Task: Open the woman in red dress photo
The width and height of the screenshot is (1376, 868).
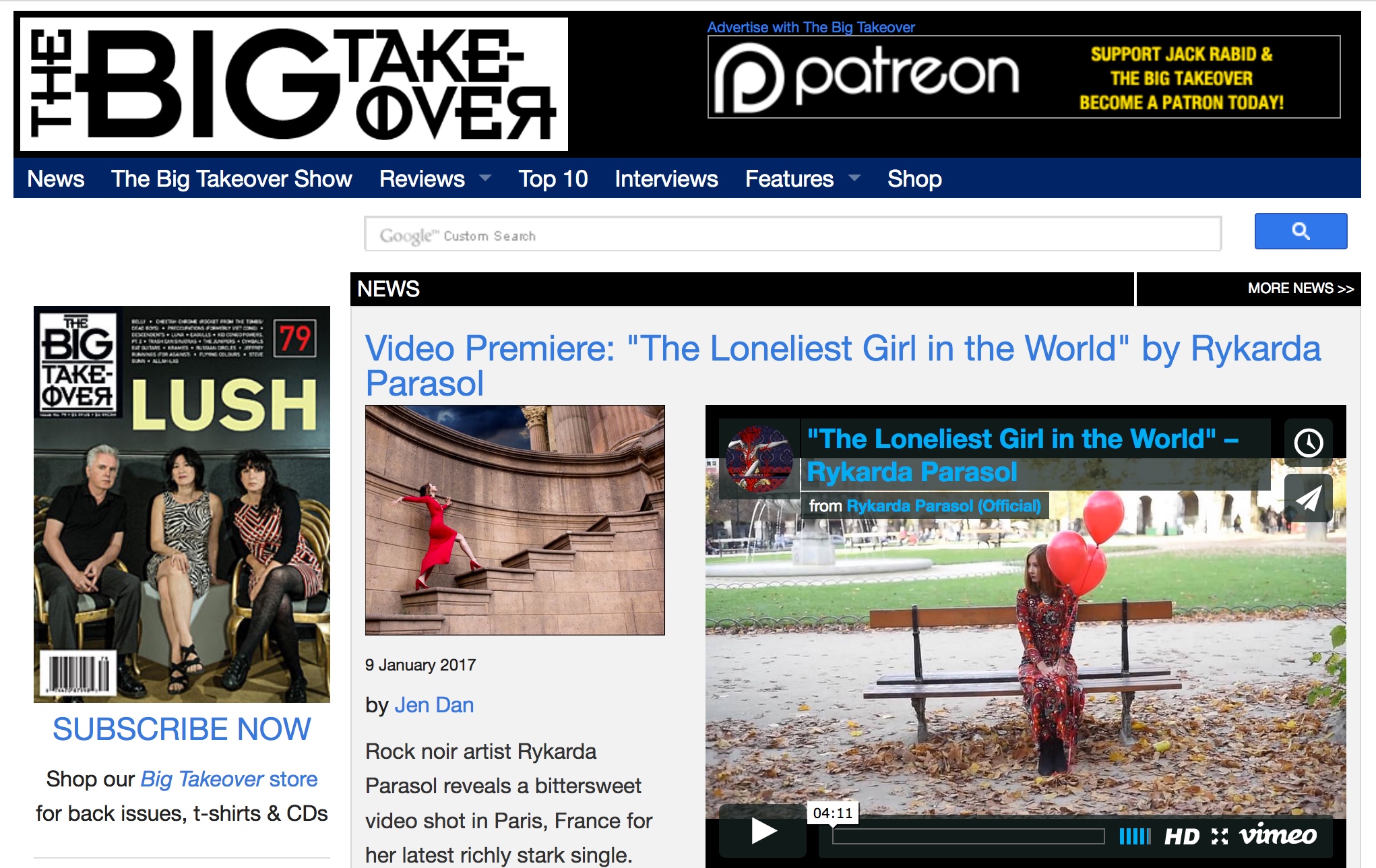Action: [x=515, y=520]
